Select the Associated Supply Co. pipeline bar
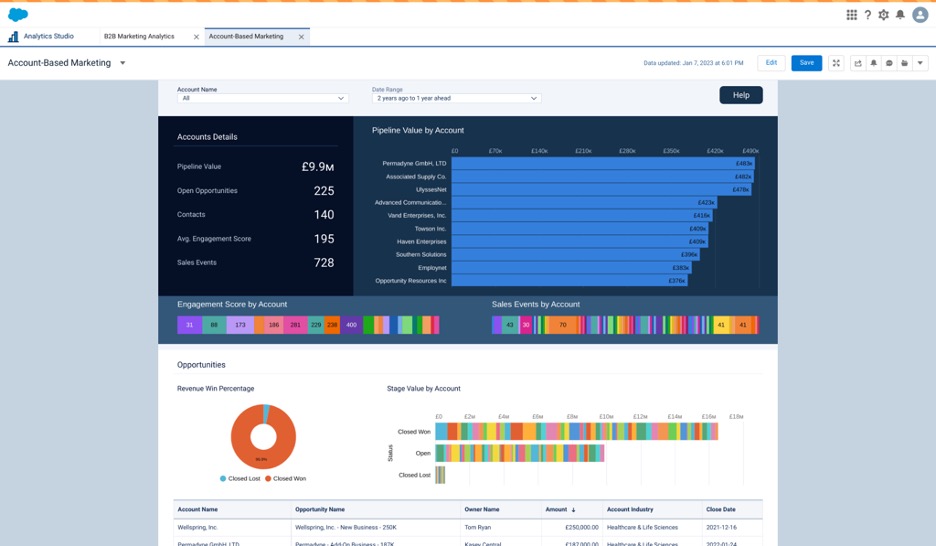 pyautogui.click(x=602, y=177)
